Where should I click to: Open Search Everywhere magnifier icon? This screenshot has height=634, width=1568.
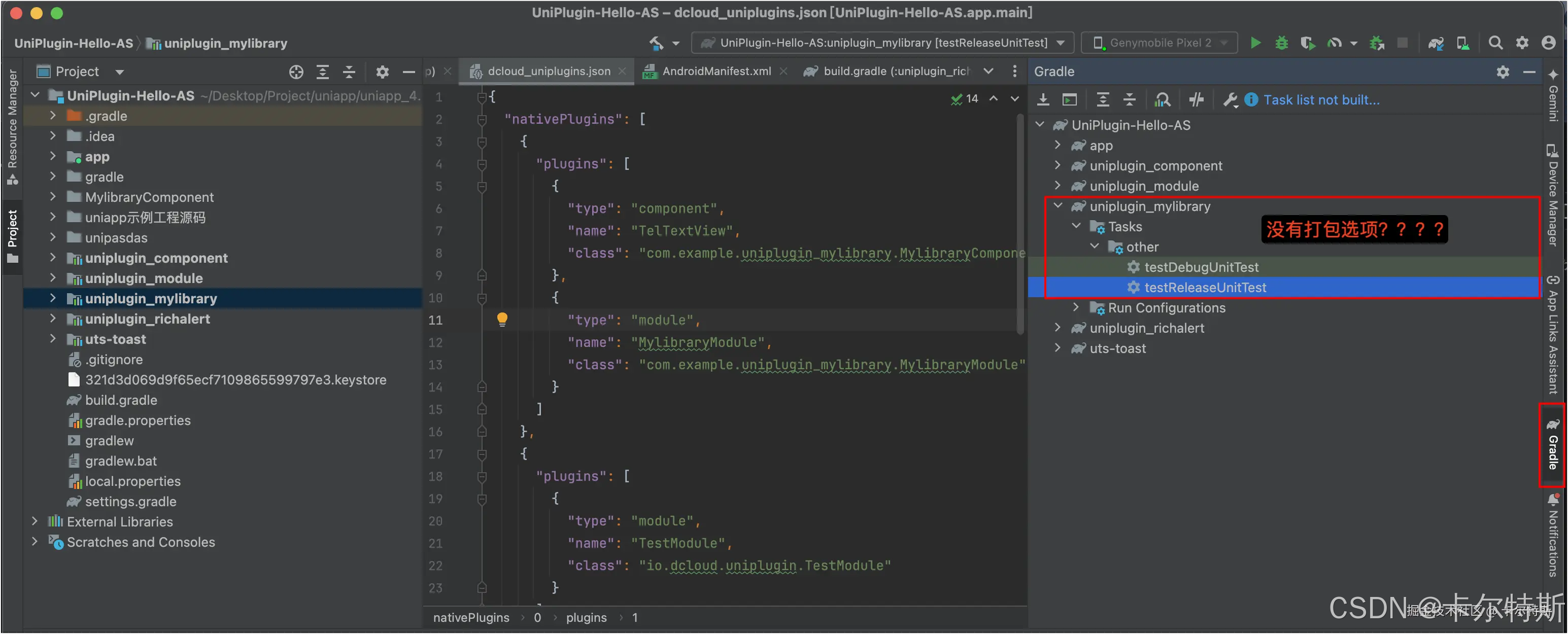(x=1495, y=43)
